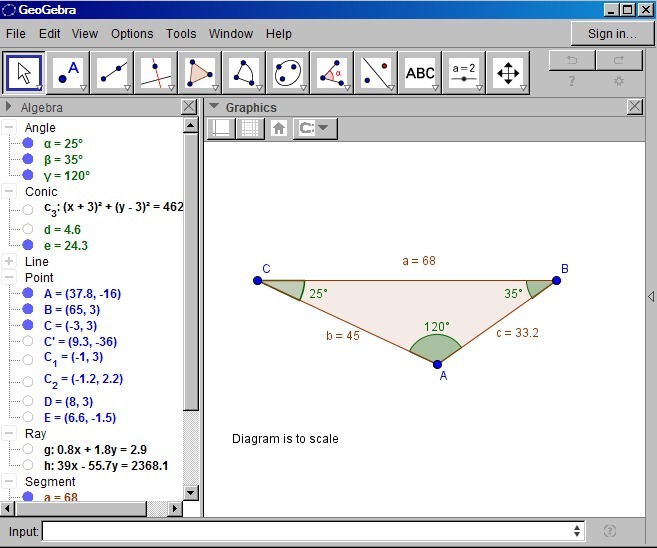Hide point A = (37.8, -16)
Viewport: 657px width, 548px height.
click(x=28, y=293)
